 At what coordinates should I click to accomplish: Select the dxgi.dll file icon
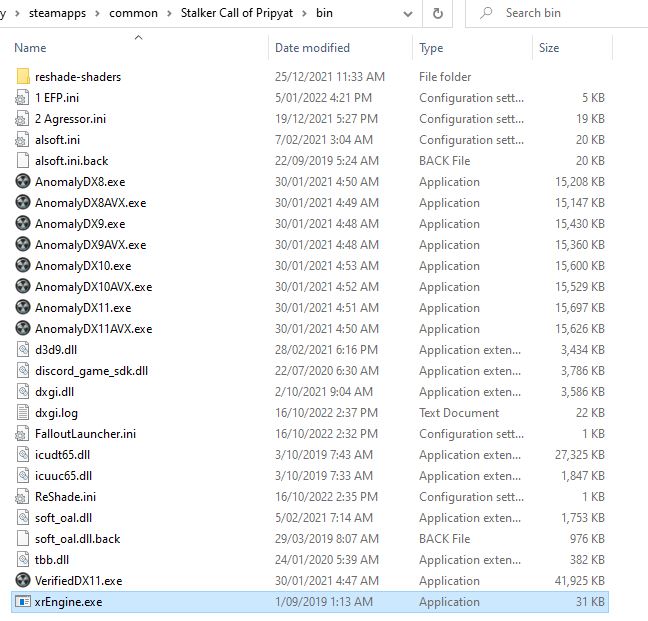pyautogui.click(x=23, y=392)
